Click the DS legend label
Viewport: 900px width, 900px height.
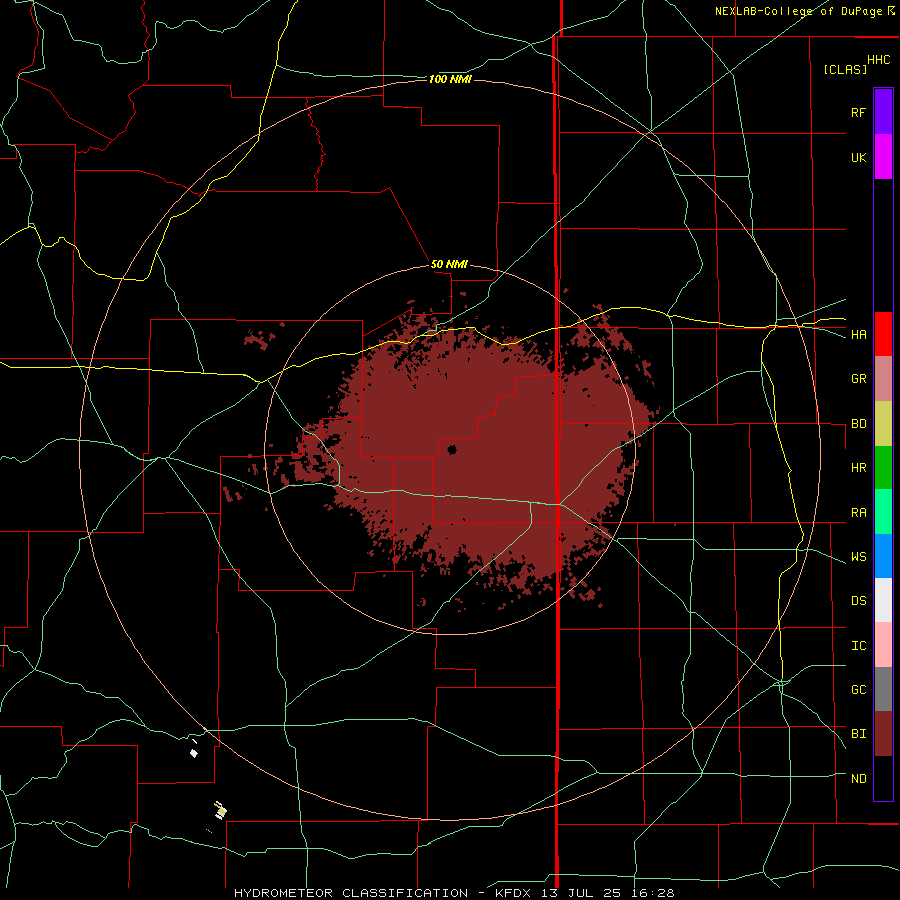858,601
